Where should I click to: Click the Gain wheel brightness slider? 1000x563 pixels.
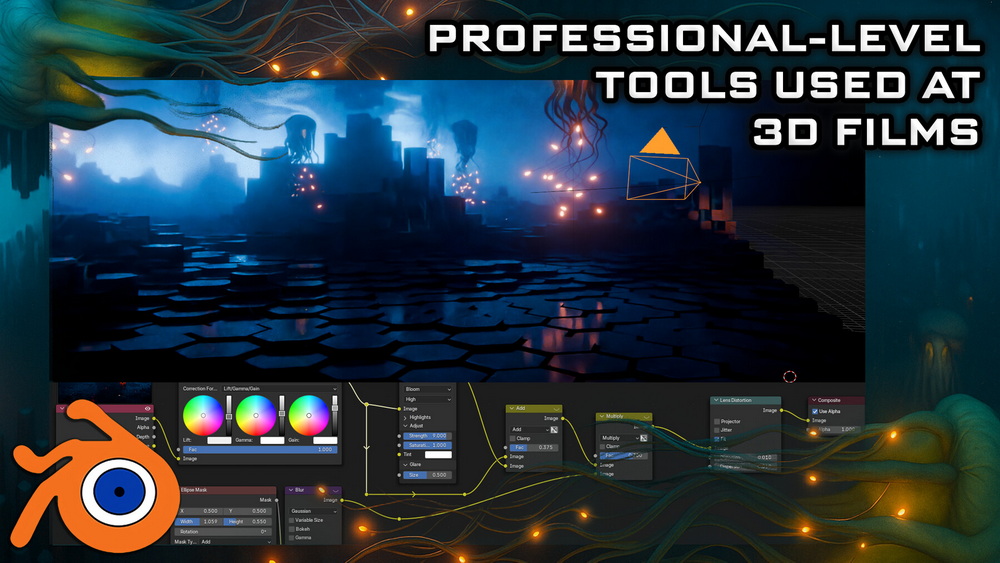pos(335,415)
